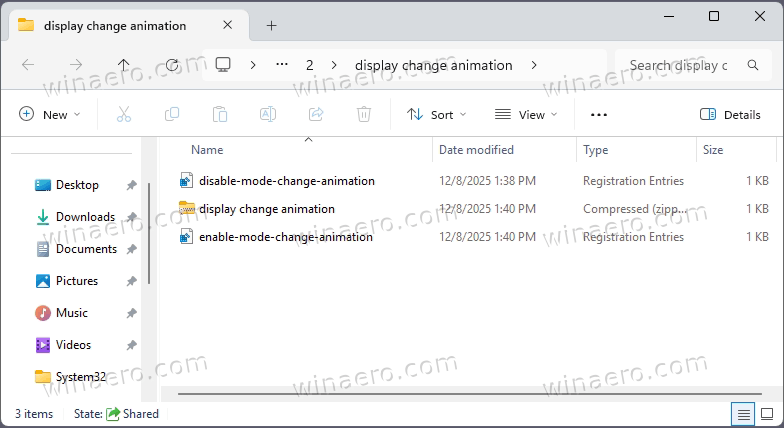Screen dimensions: 784x428
Task: Open the Sort dropdown menu
Action: click(436, 114)
